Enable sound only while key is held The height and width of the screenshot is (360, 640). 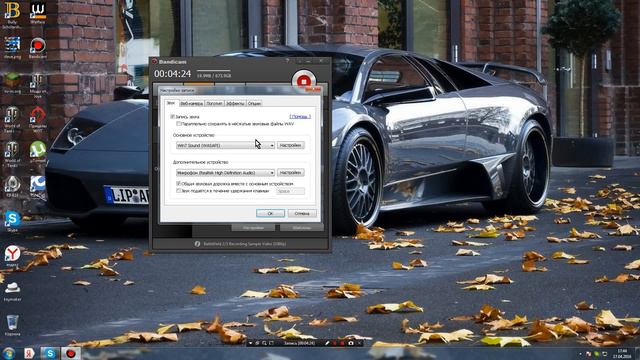pyautogui.click(x=178, y=191)
